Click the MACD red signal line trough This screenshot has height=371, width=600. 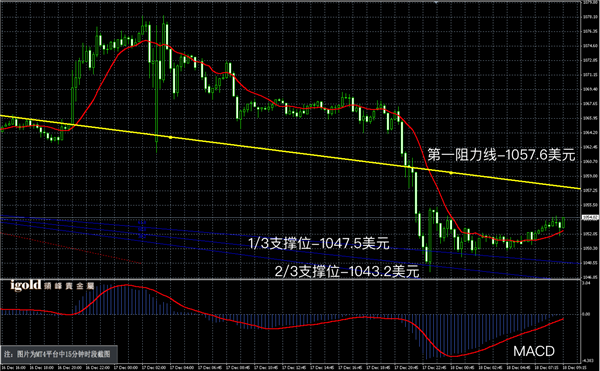[x=453, y=356]
